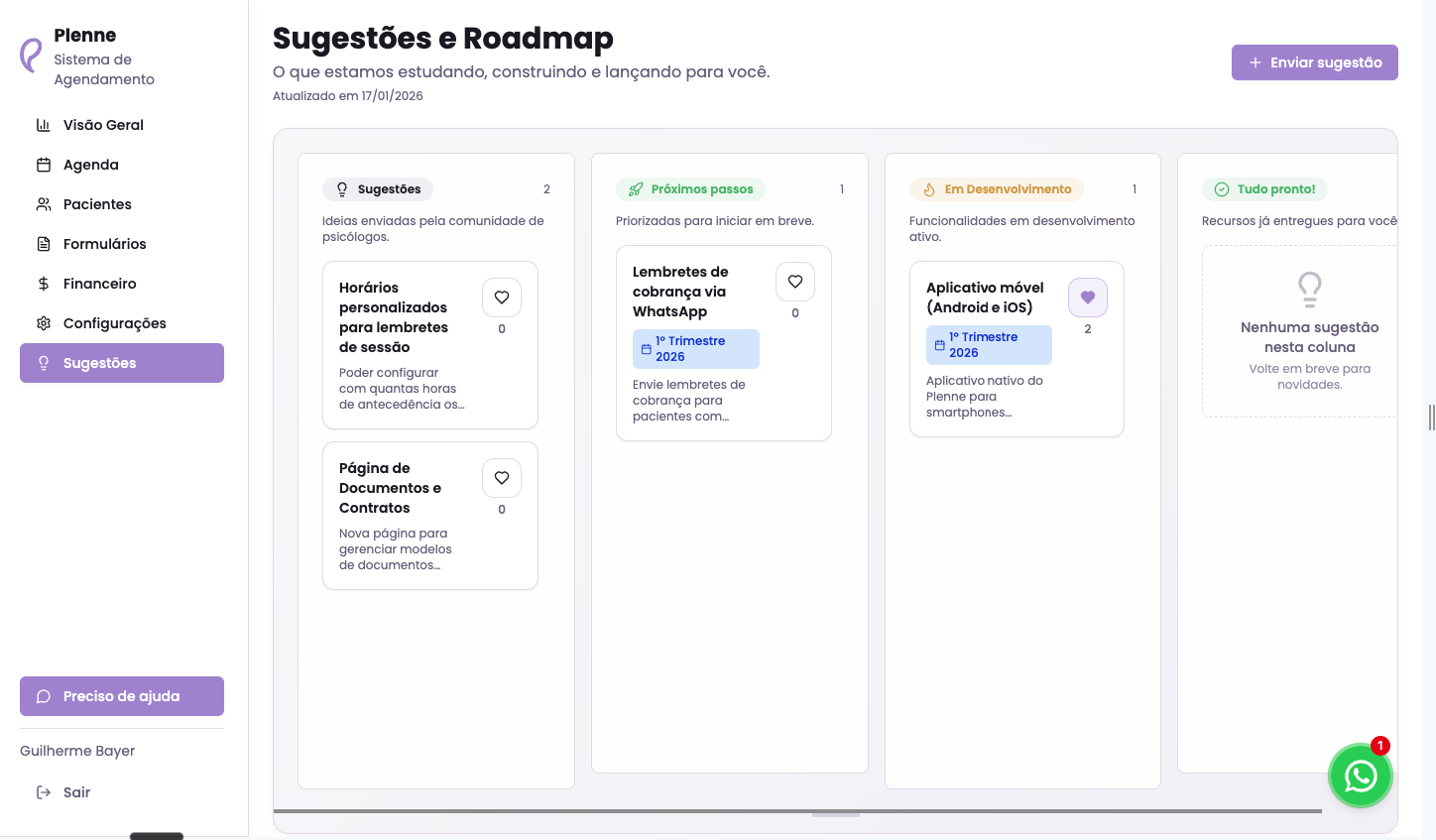Select the Visão Geral chart icon

(43, 125)
